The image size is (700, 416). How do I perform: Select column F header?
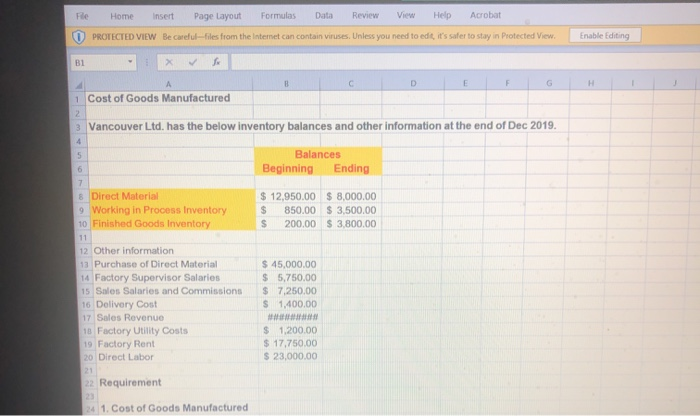click(x=507, y=83)
